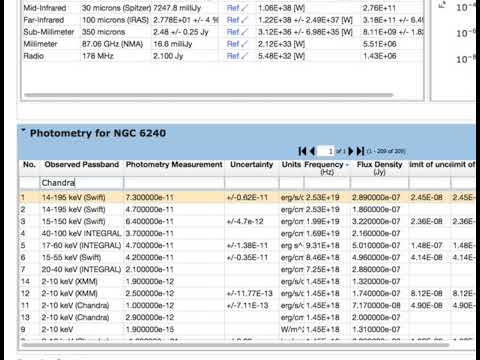Click the Photometry Measurement filter field

pyautogui.click(x=174, y=183)
